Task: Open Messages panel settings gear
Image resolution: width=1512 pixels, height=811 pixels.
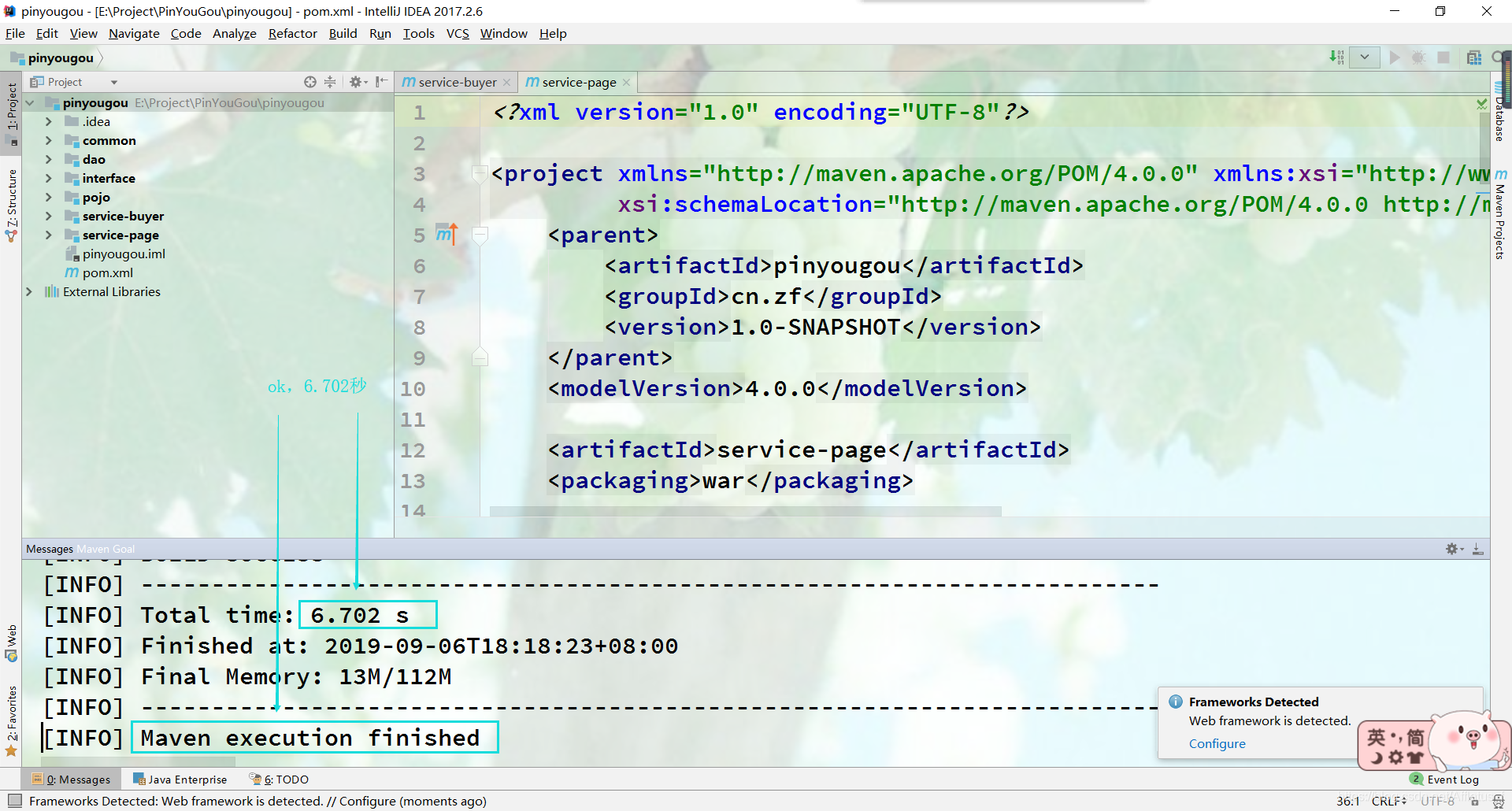Action: pos(1454,549)
